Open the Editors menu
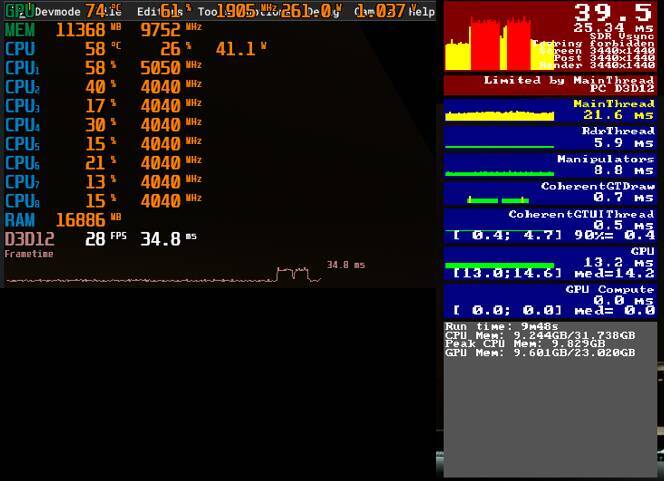Image resolution: width=666 pixels, height=481 pixels. (x=159, y=11)
